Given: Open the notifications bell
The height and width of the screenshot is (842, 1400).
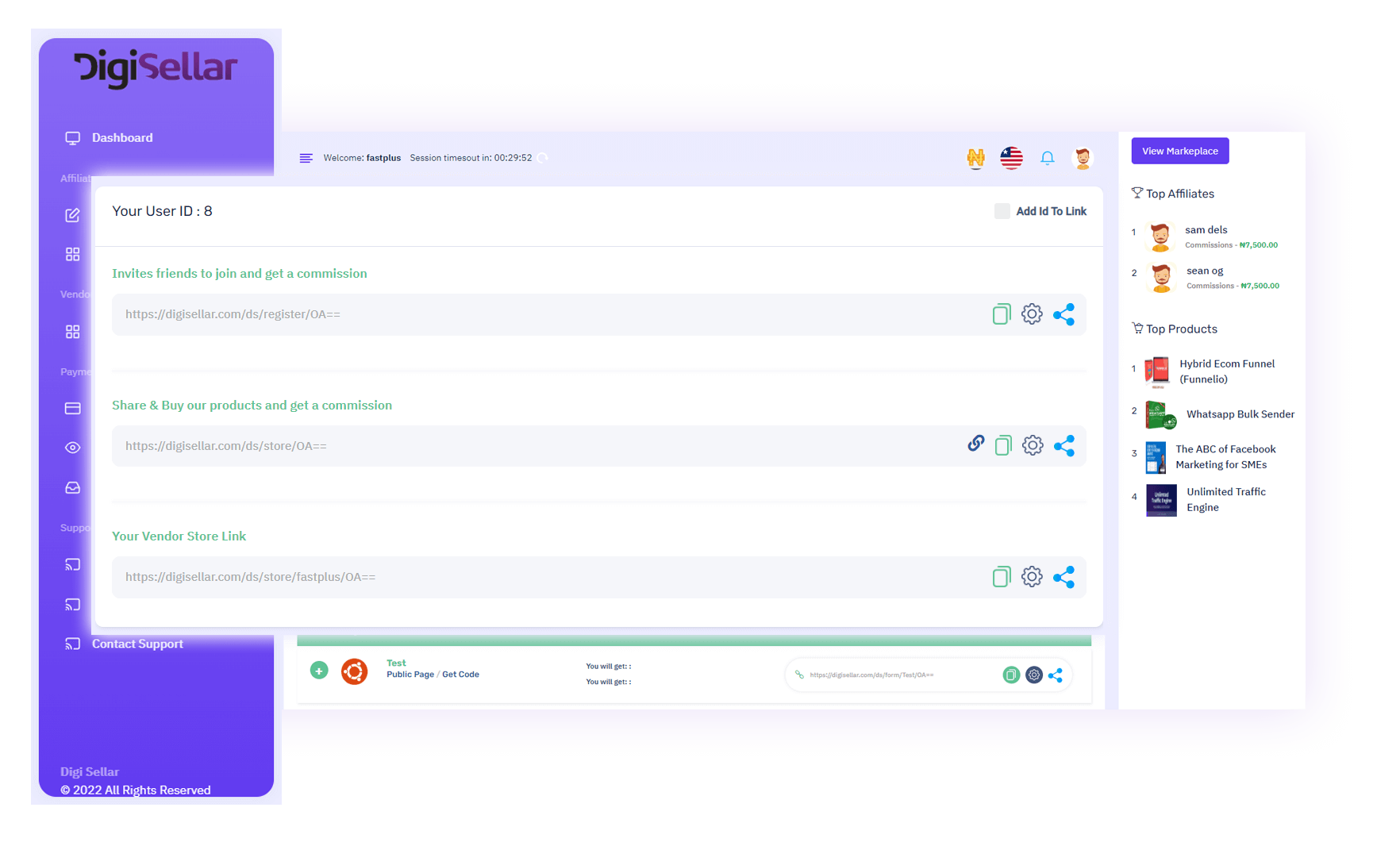Looking at the screenshot, I should point(1048,158).
